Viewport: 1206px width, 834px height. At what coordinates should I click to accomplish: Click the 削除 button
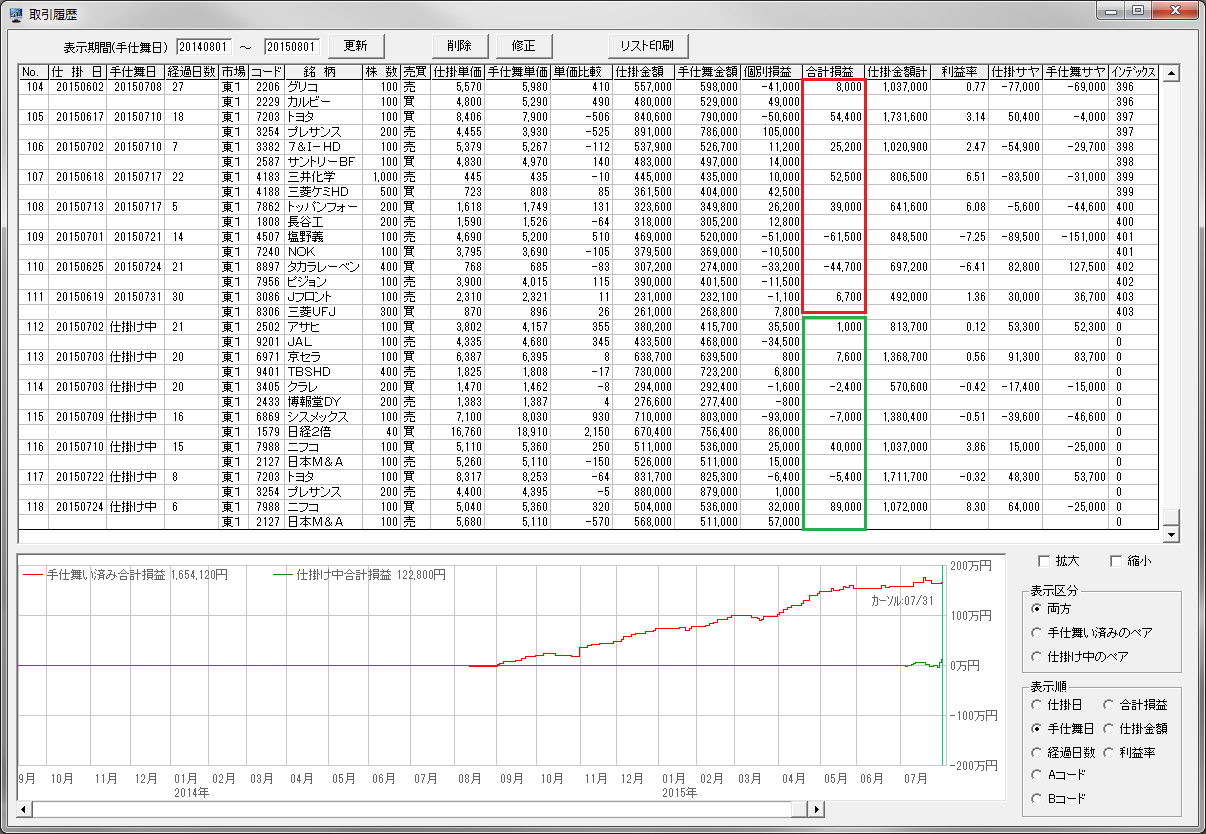[x=460, y=46]
